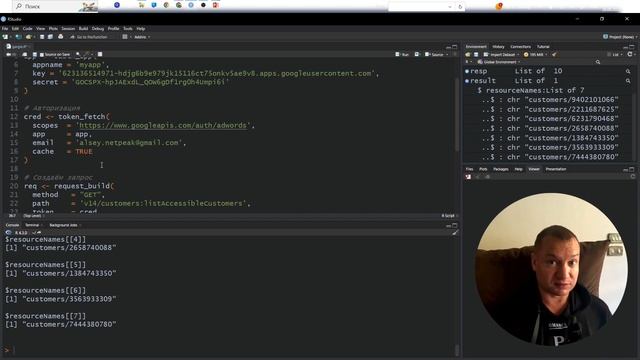640x360 pixels.
Task: Open the Session menu
Action: pyautogui.click(x=68, y=29)
